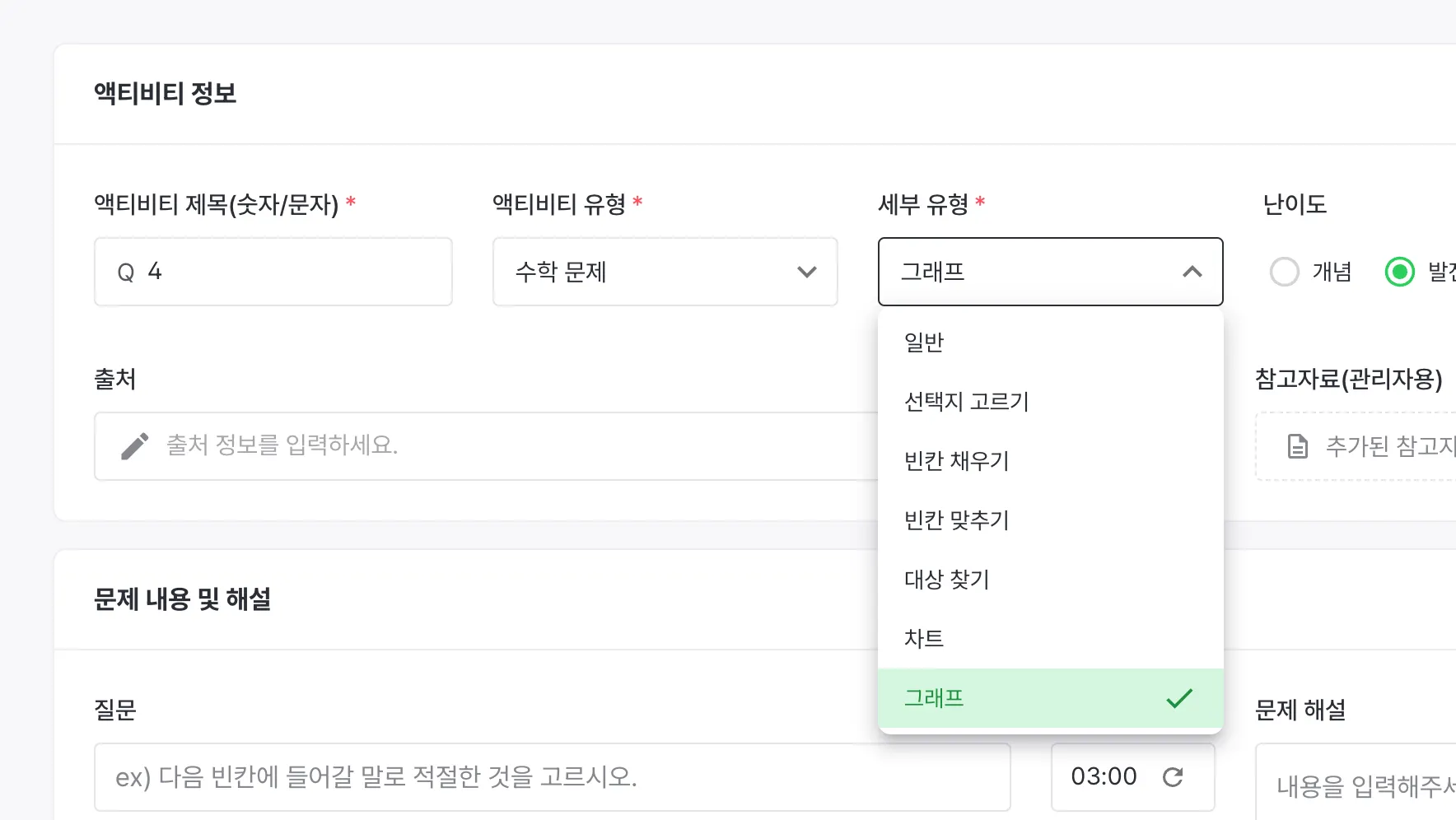The image size is (1456, 820).
Task: Choose 일반 from the dropdown list
Action: [x=924, y=342]
